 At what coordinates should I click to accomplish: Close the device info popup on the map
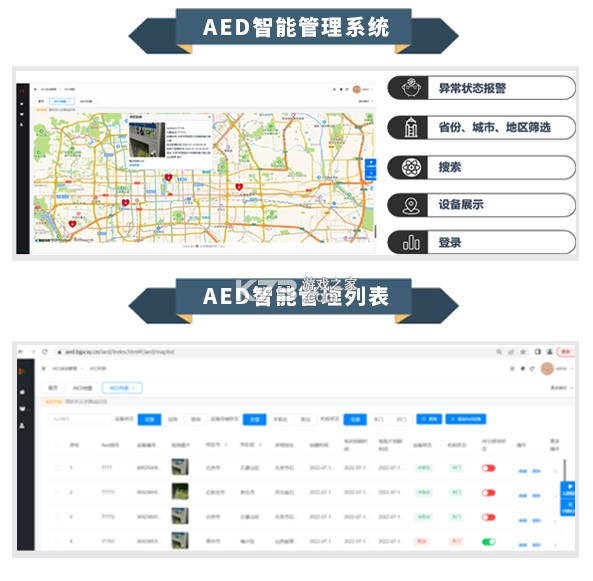(209, 117)
